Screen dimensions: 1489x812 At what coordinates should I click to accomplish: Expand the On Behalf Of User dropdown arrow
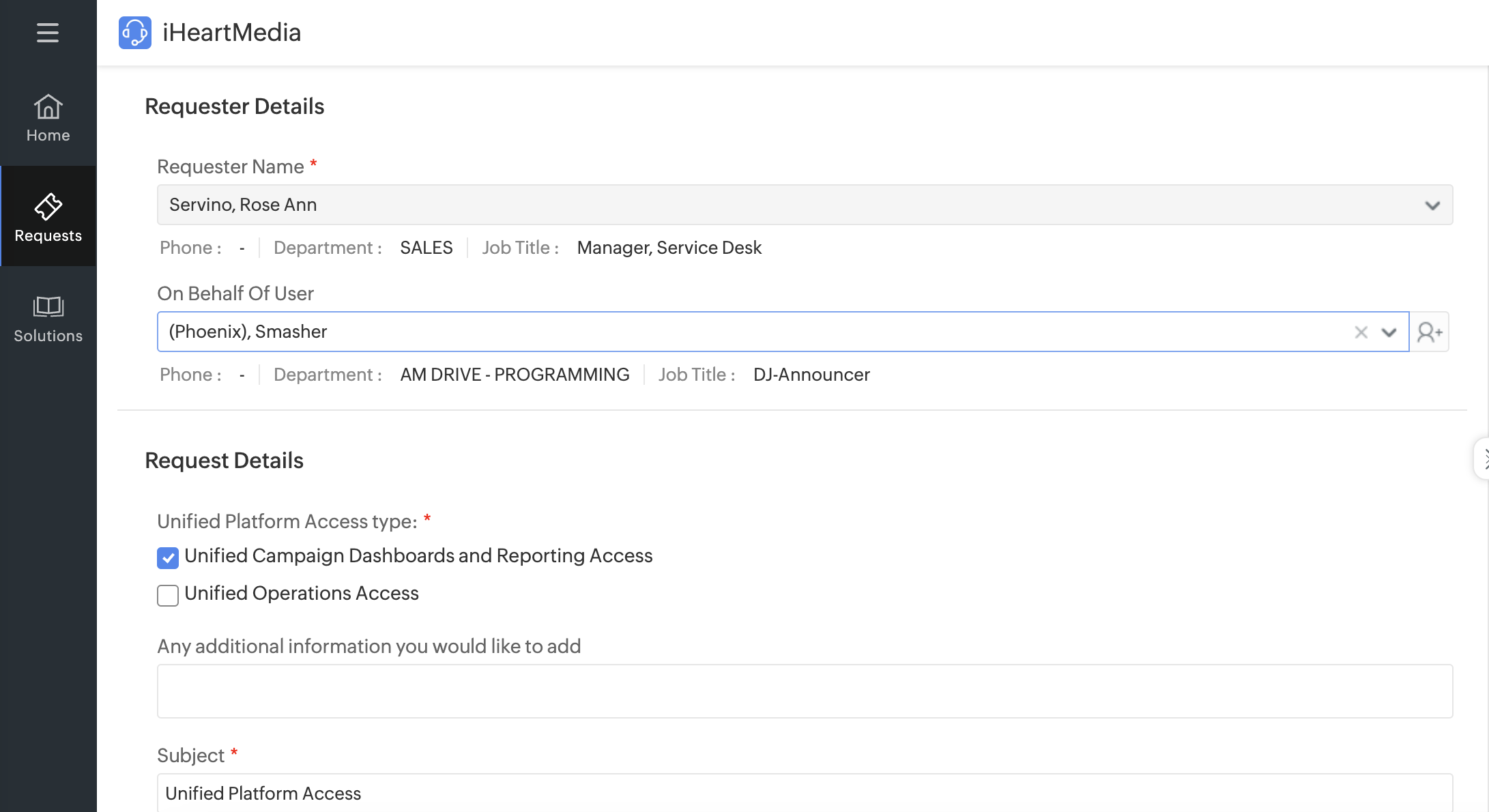point(1389,332)
